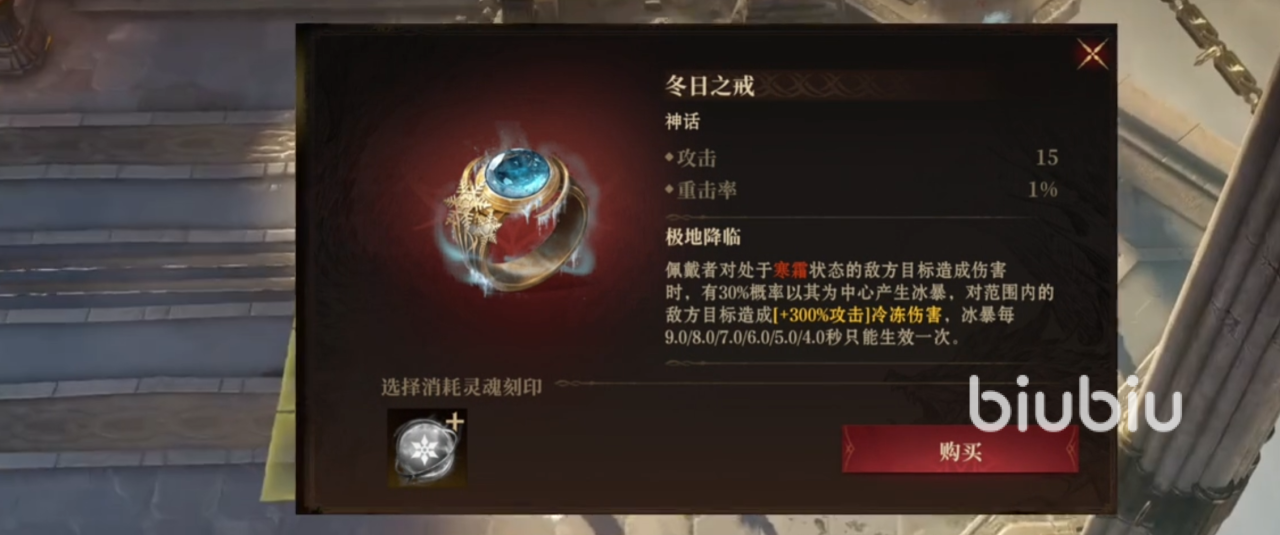This screenshot has width=1280, height=535.
Task: Click the 选择消耗灵魂刻印 label
Action: [x=461, y=386]
